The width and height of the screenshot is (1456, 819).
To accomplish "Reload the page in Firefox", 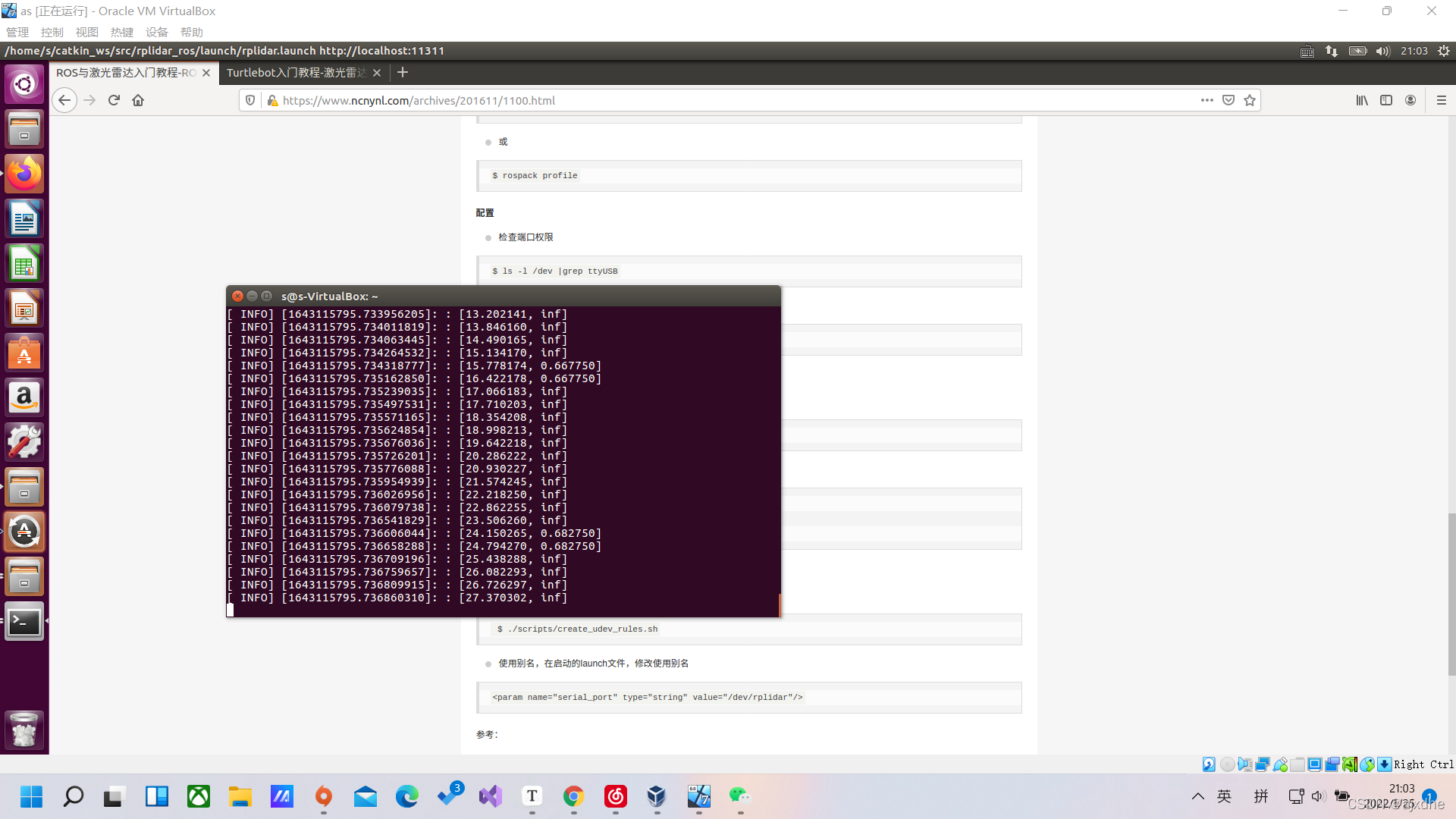I will (114, 100).
